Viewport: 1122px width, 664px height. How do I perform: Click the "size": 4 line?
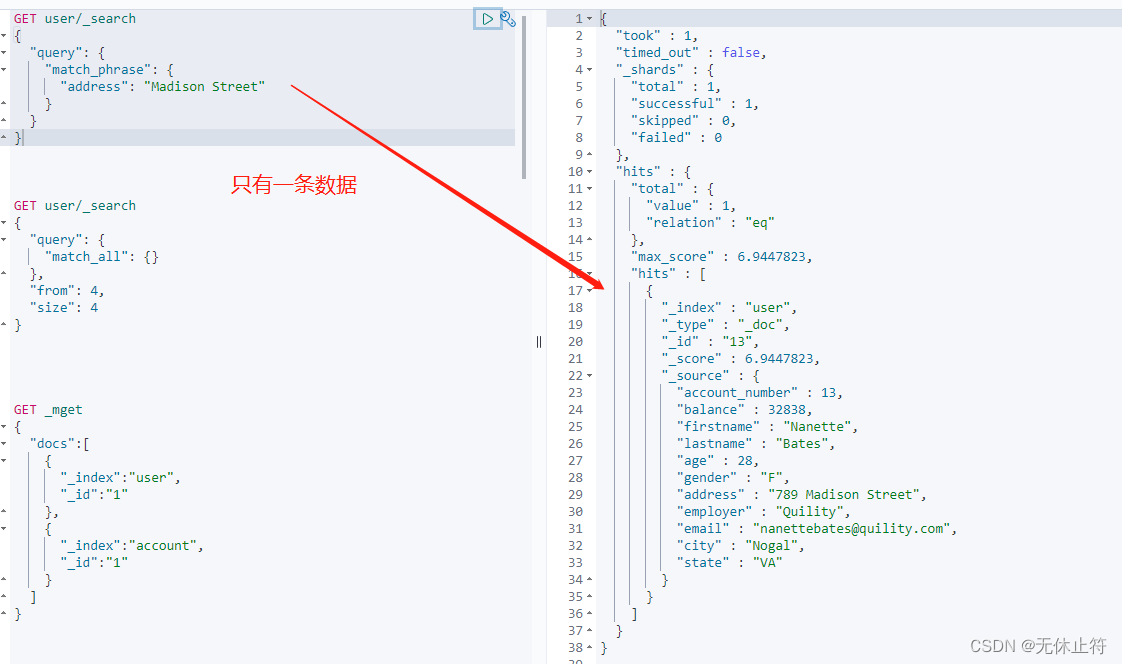pos(64,308)
